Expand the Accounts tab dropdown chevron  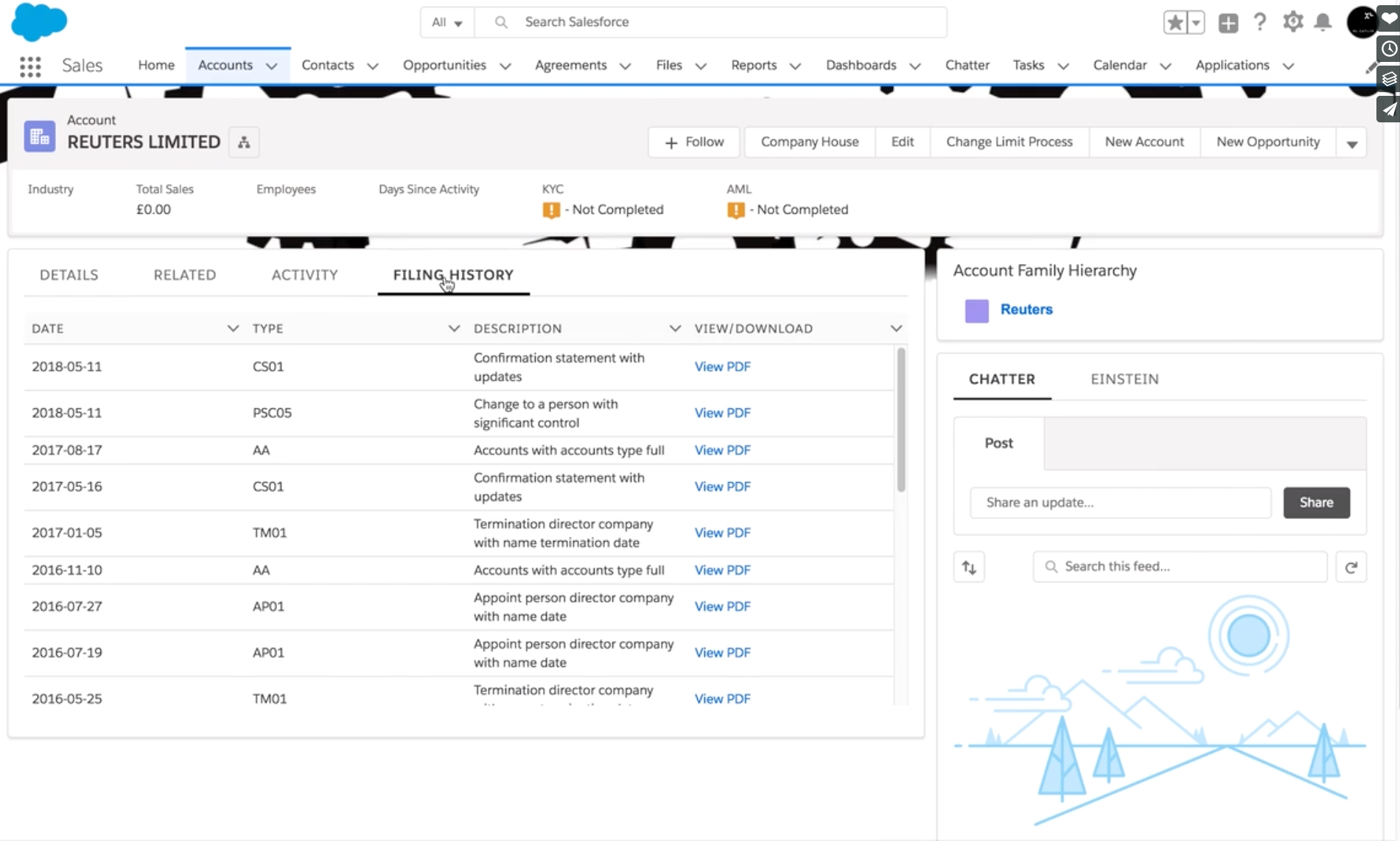coord(272,66)
